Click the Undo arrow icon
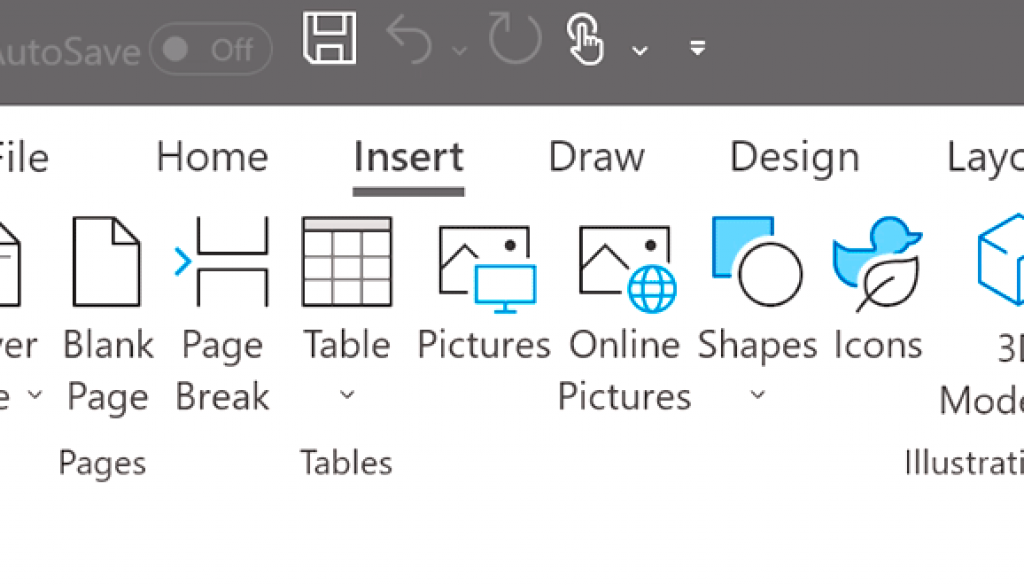The image size is (1024, 585). tap(409, 40)
